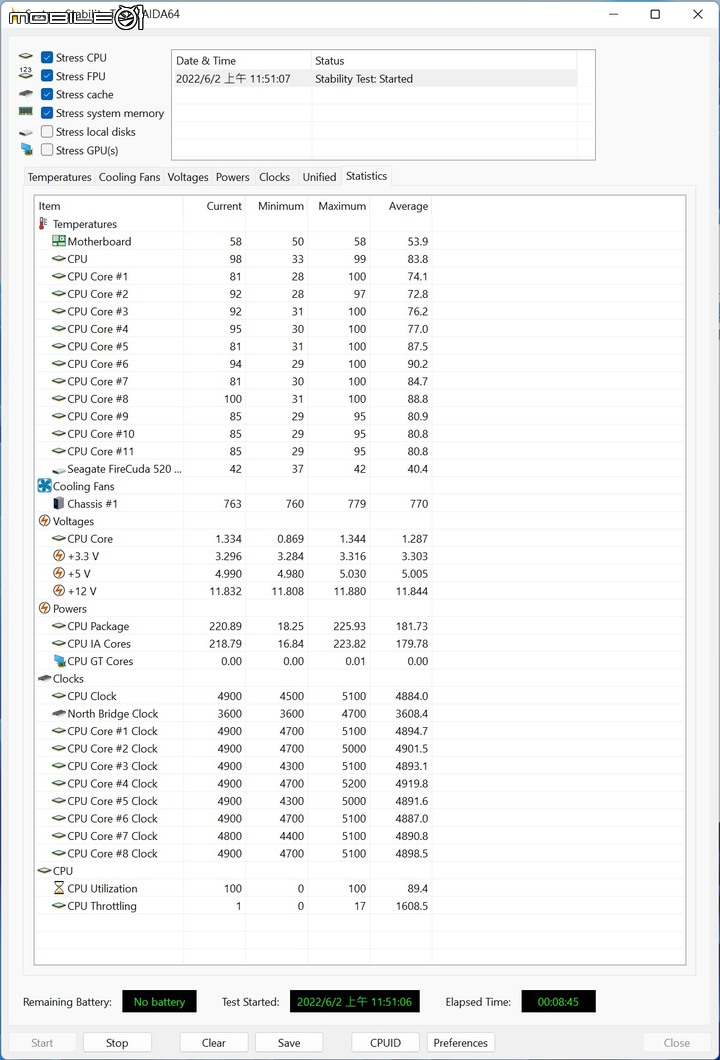Click the Minimum column header
The image size is (720, 1060).
[277, 206]
